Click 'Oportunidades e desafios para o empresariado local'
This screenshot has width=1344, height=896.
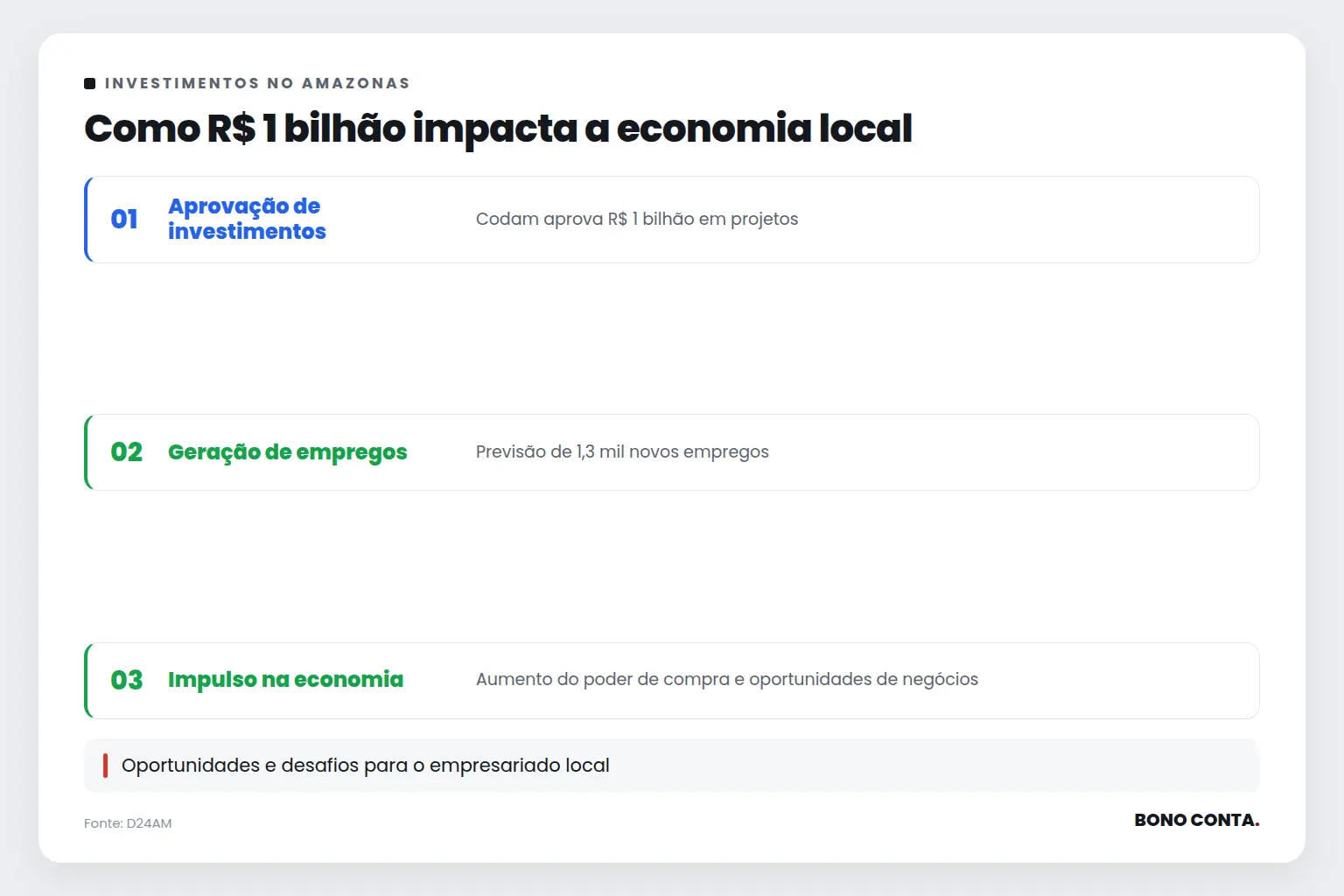366,766
